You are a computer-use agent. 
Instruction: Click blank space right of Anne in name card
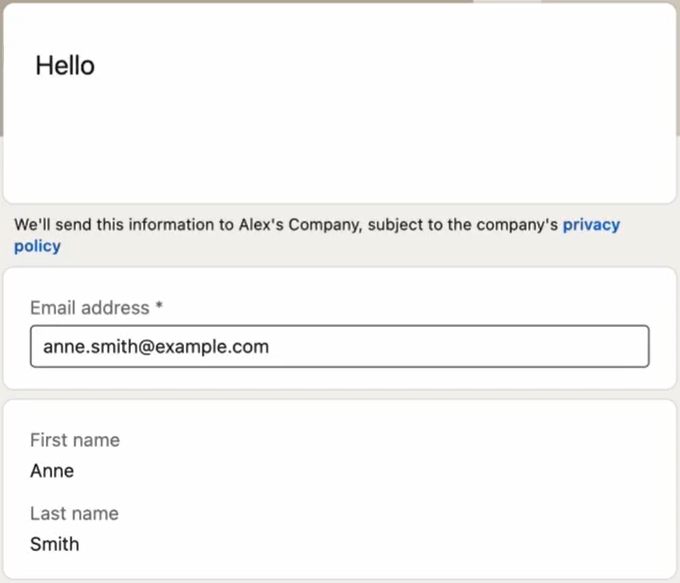pos(350,471)
